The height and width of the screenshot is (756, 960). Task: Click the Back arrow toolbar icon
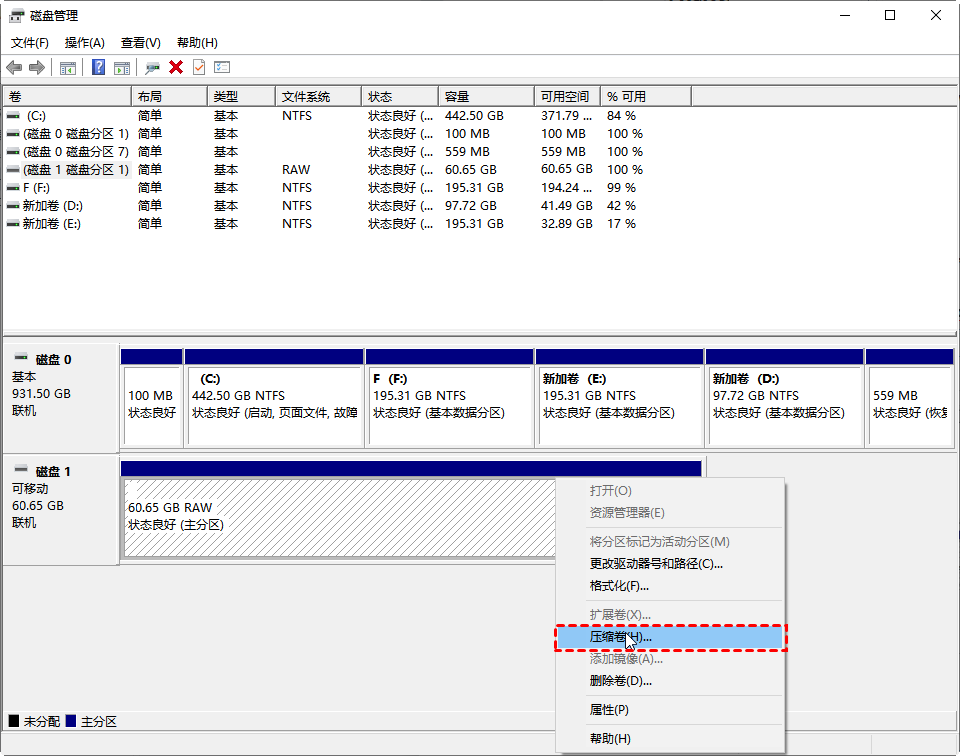(14, 67)
